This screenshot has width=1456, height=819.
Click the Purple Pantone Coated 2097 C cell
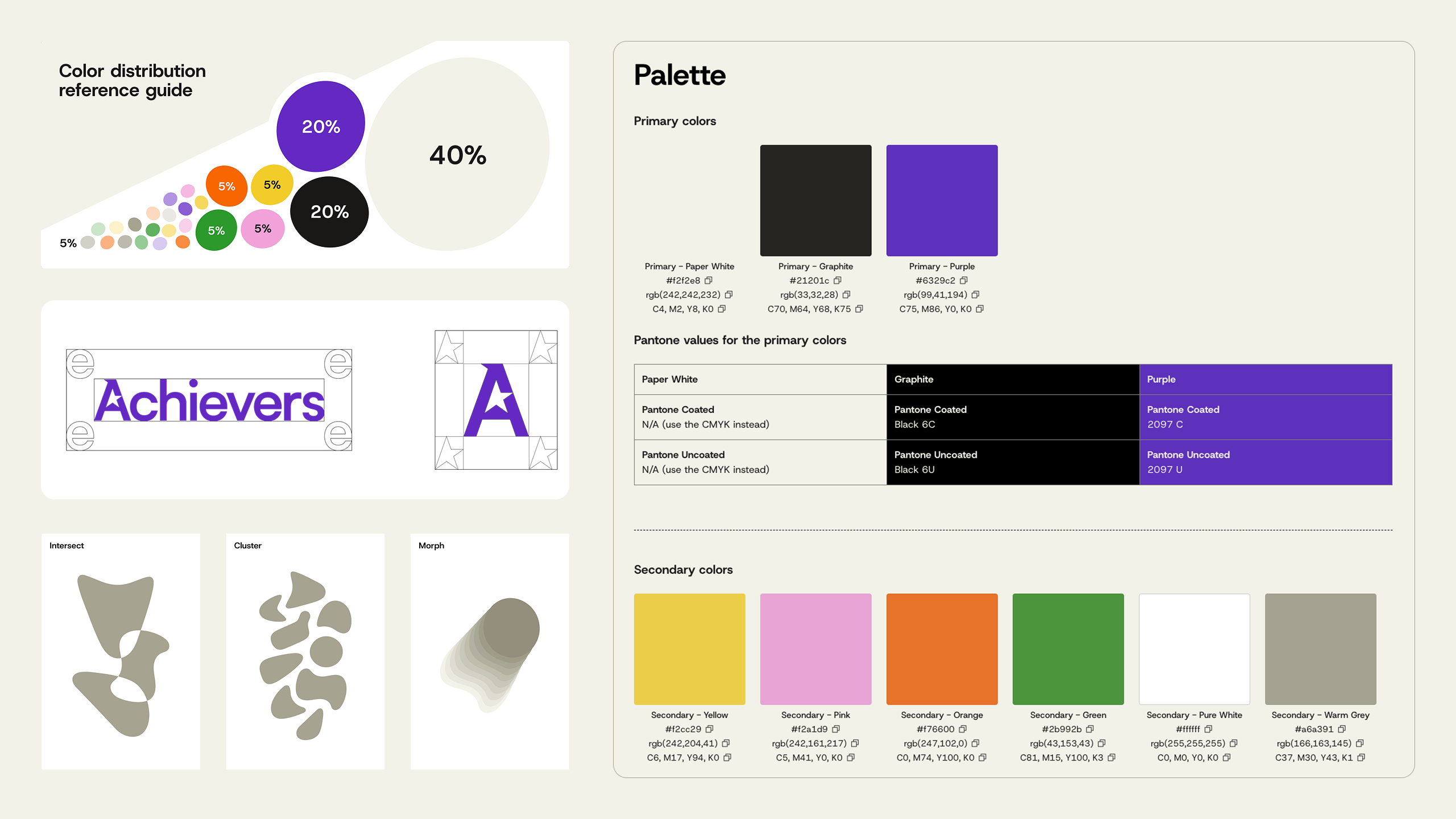(x=1265, y=417)
